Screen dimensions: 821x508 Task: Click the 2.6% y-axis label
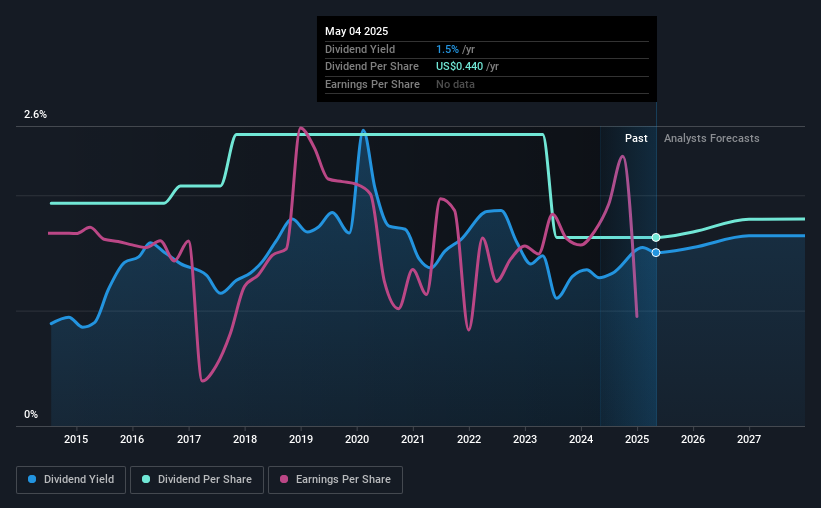click(x=35, y=114)
